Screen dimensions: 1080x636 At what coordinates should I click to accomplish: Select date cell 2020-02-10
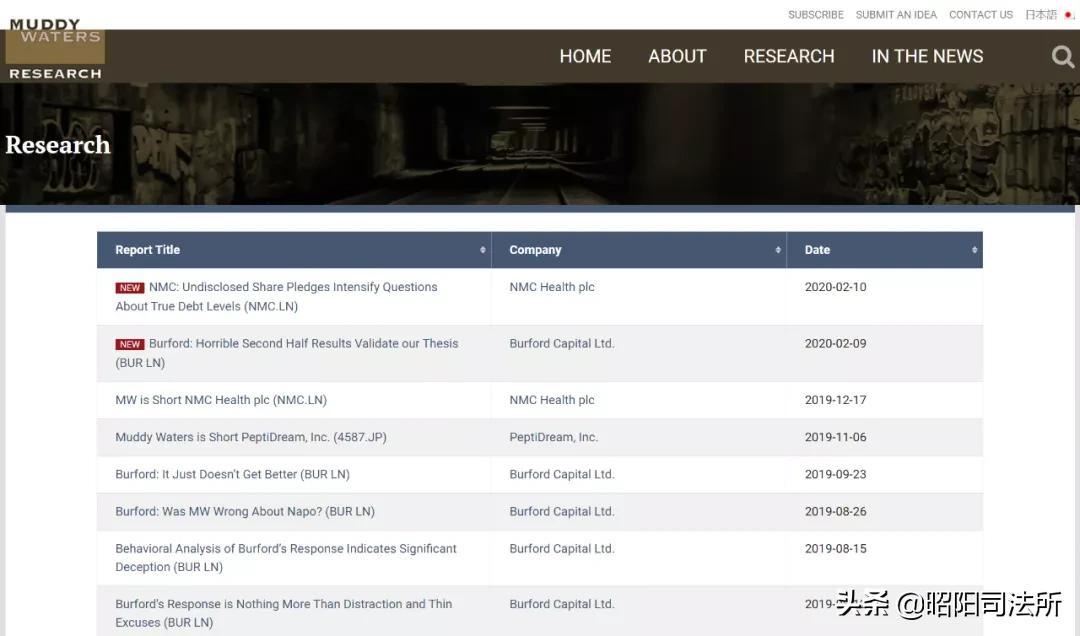835,287
